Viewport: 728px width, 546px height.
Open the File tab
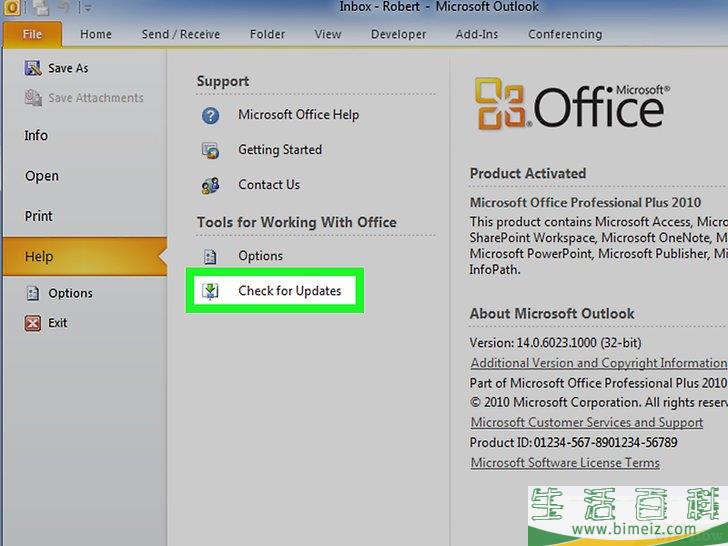(x=32, y=34)
